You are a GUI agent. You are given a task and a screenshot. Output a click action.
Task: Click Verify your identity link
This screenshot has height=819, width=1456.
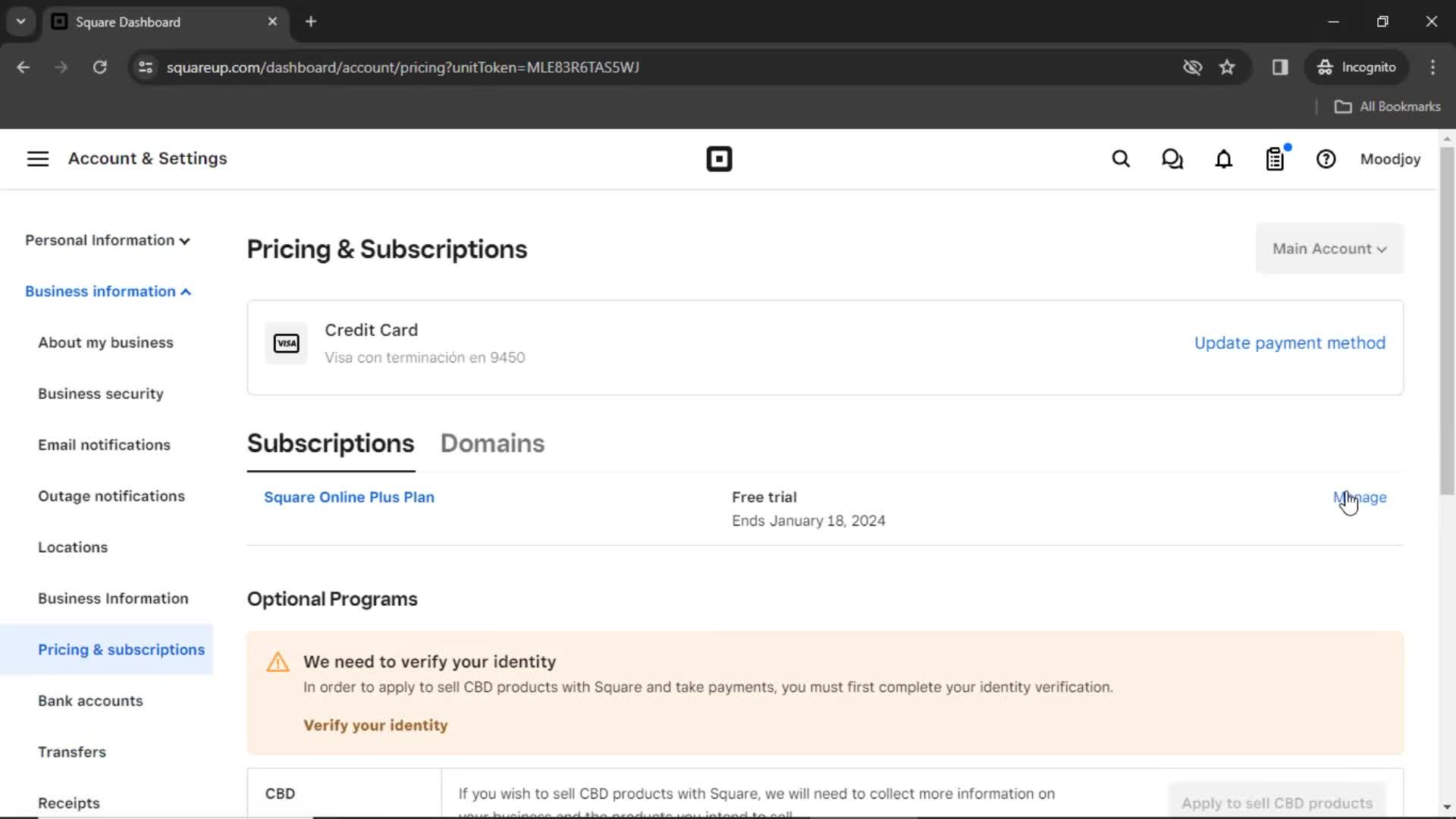(x=375, y=725)
